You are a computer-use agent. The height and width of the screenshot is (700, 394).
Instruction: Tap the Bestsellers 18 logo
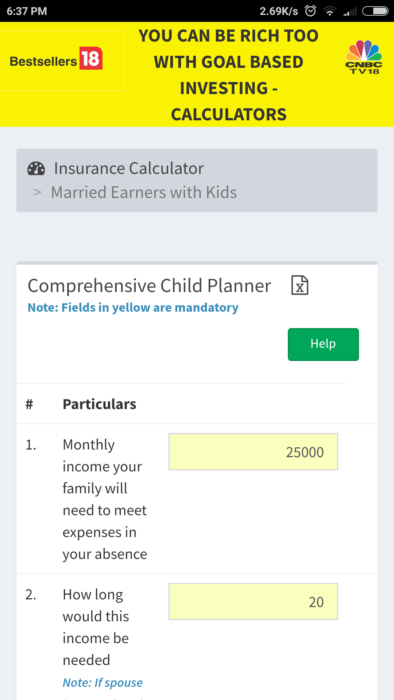pos(56,59)
